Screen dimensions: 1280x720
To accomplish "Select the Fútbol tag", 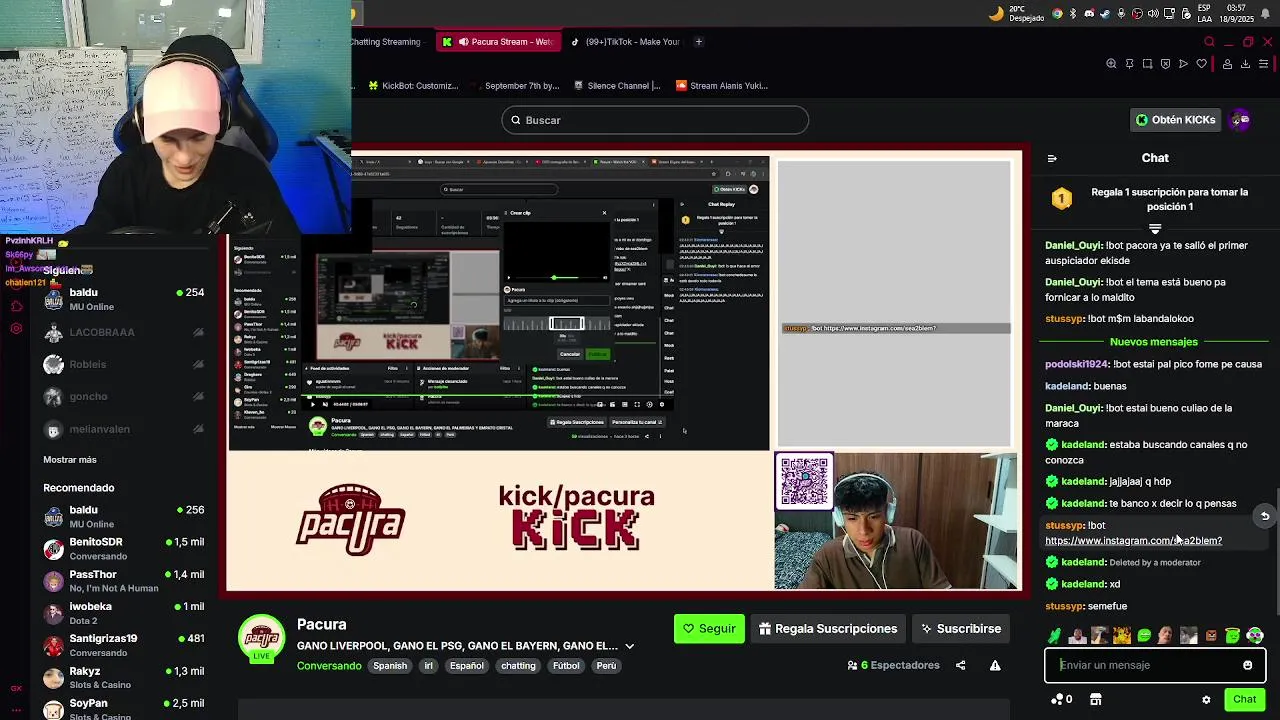I will tap(566, 666).
